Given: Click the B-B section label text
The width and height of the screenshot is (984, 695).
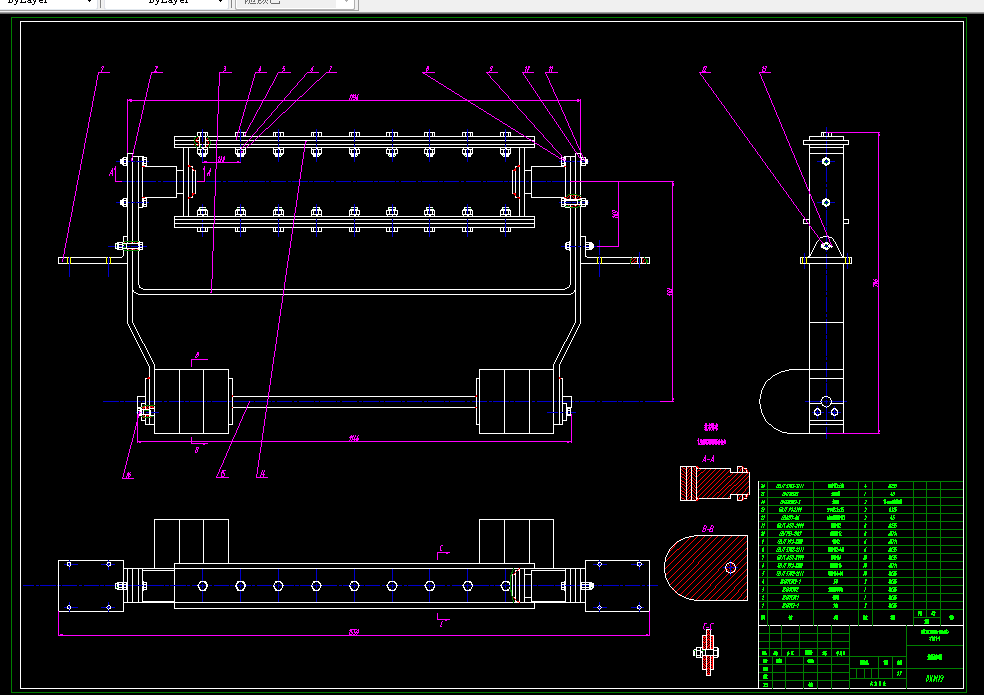Looking at the screenshot, I should click(x=707, y=529).
